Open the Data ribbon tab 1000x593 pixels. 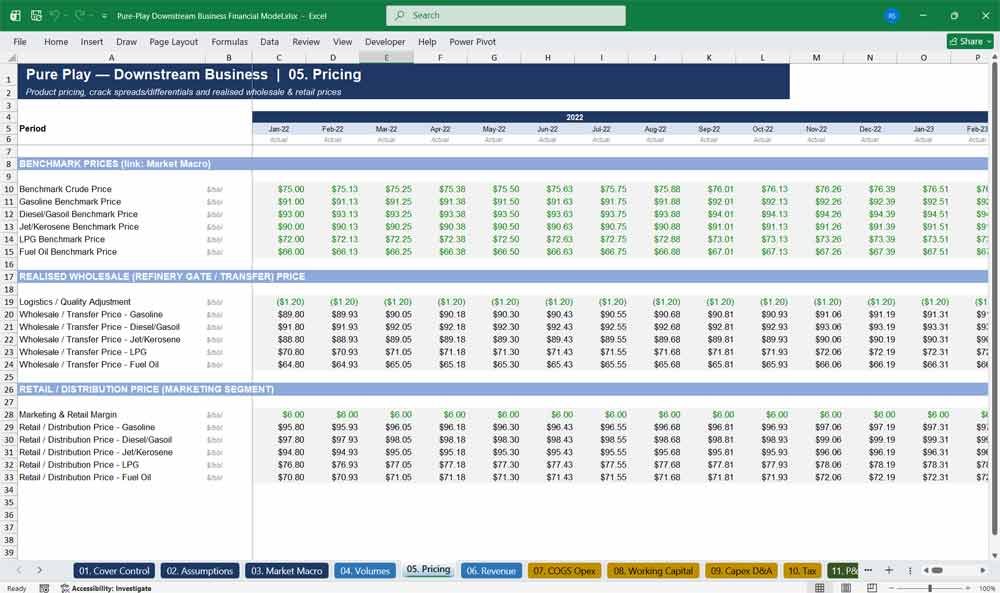coord(269,41)
